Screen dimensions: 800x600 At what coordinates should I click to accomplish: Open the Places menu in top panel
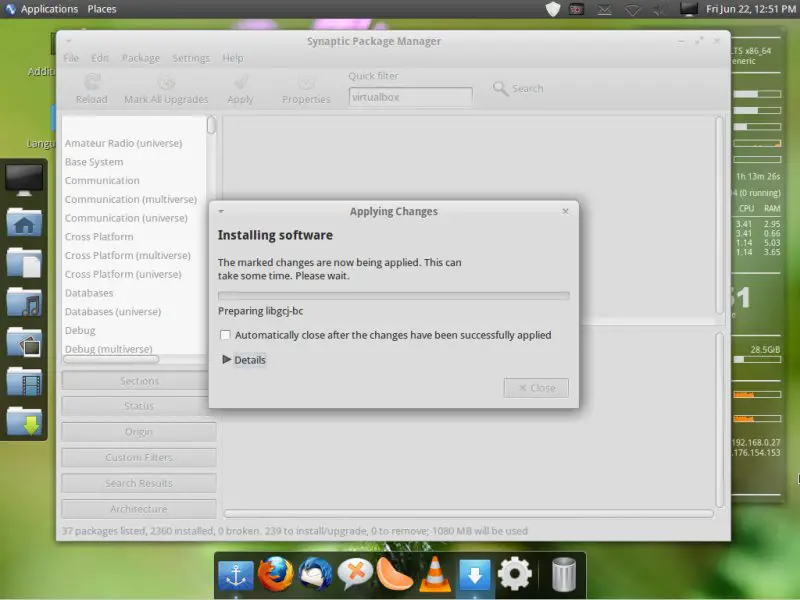pos(102,9)
